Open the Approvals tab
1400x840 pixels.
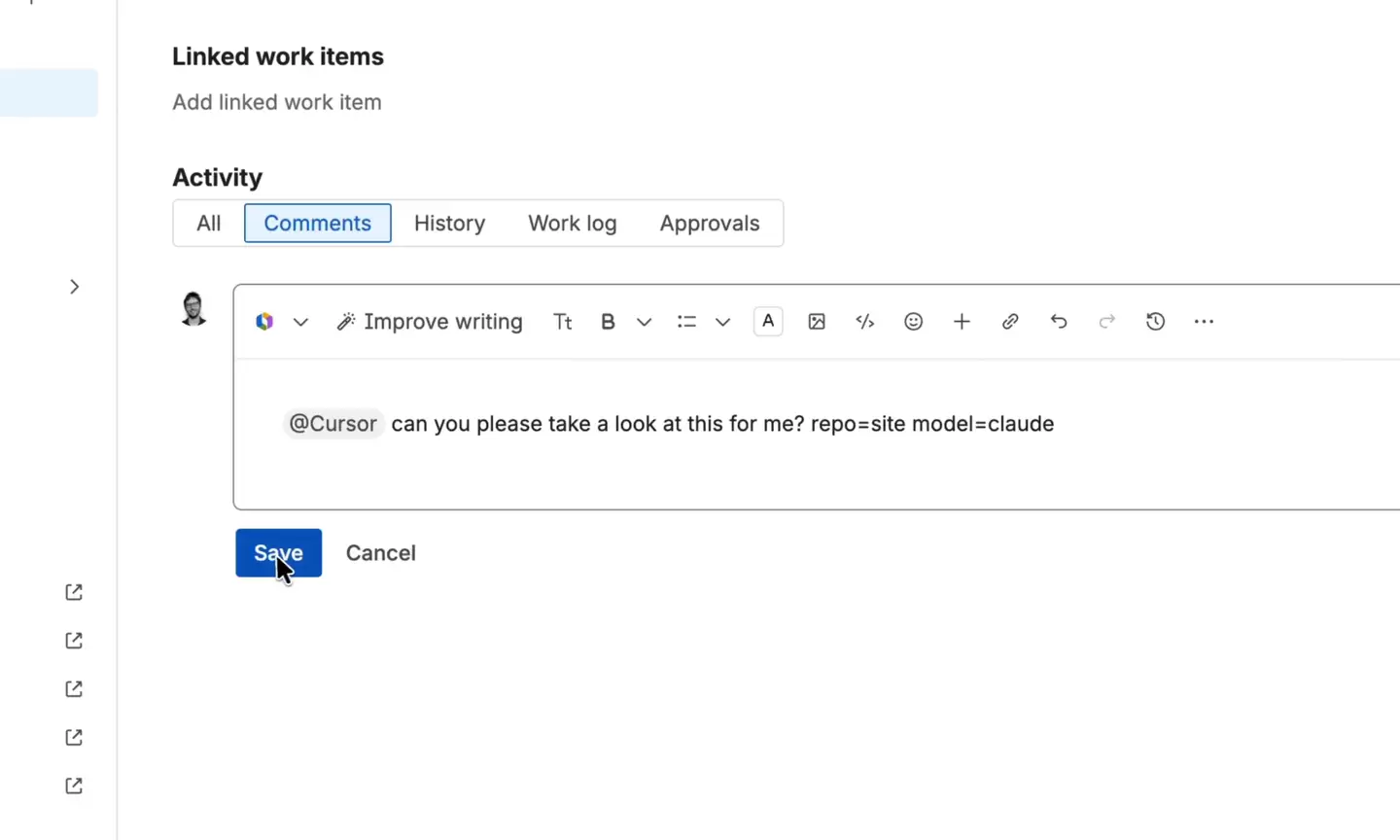[710, 223]
